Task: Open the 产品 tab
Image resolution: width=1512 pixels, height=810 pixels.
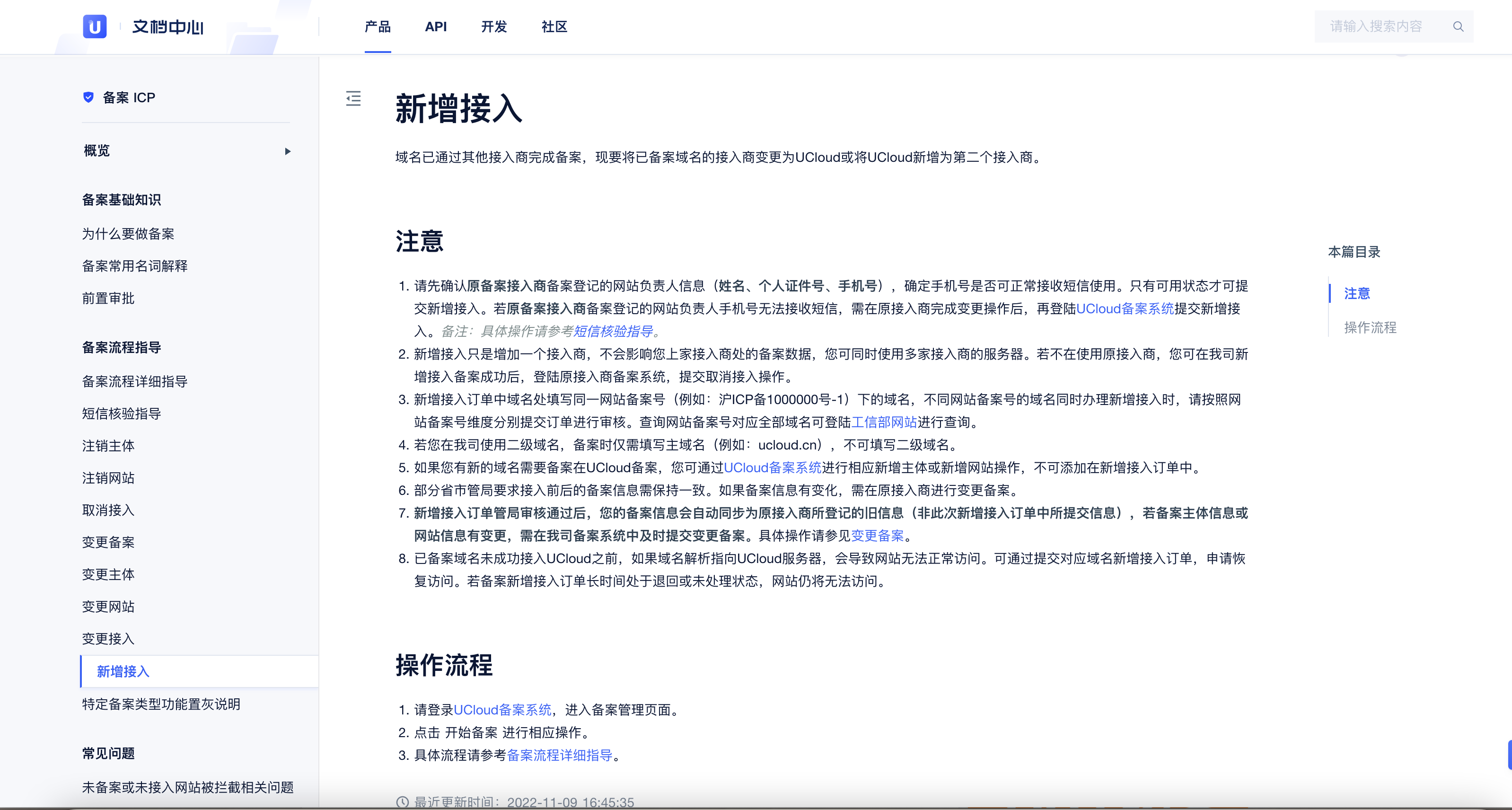Action: coord(378,26)
